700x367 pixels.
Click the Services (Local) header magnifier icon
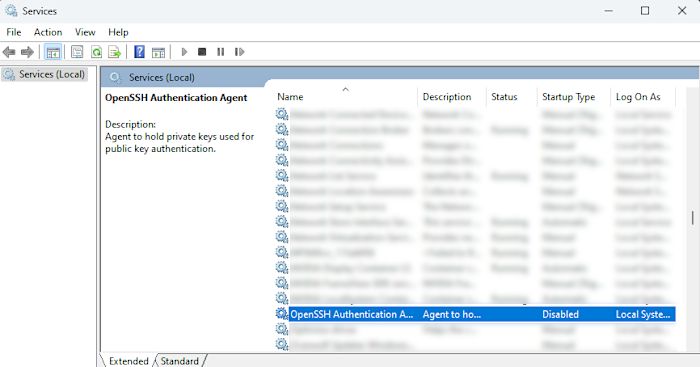point(115,77)
